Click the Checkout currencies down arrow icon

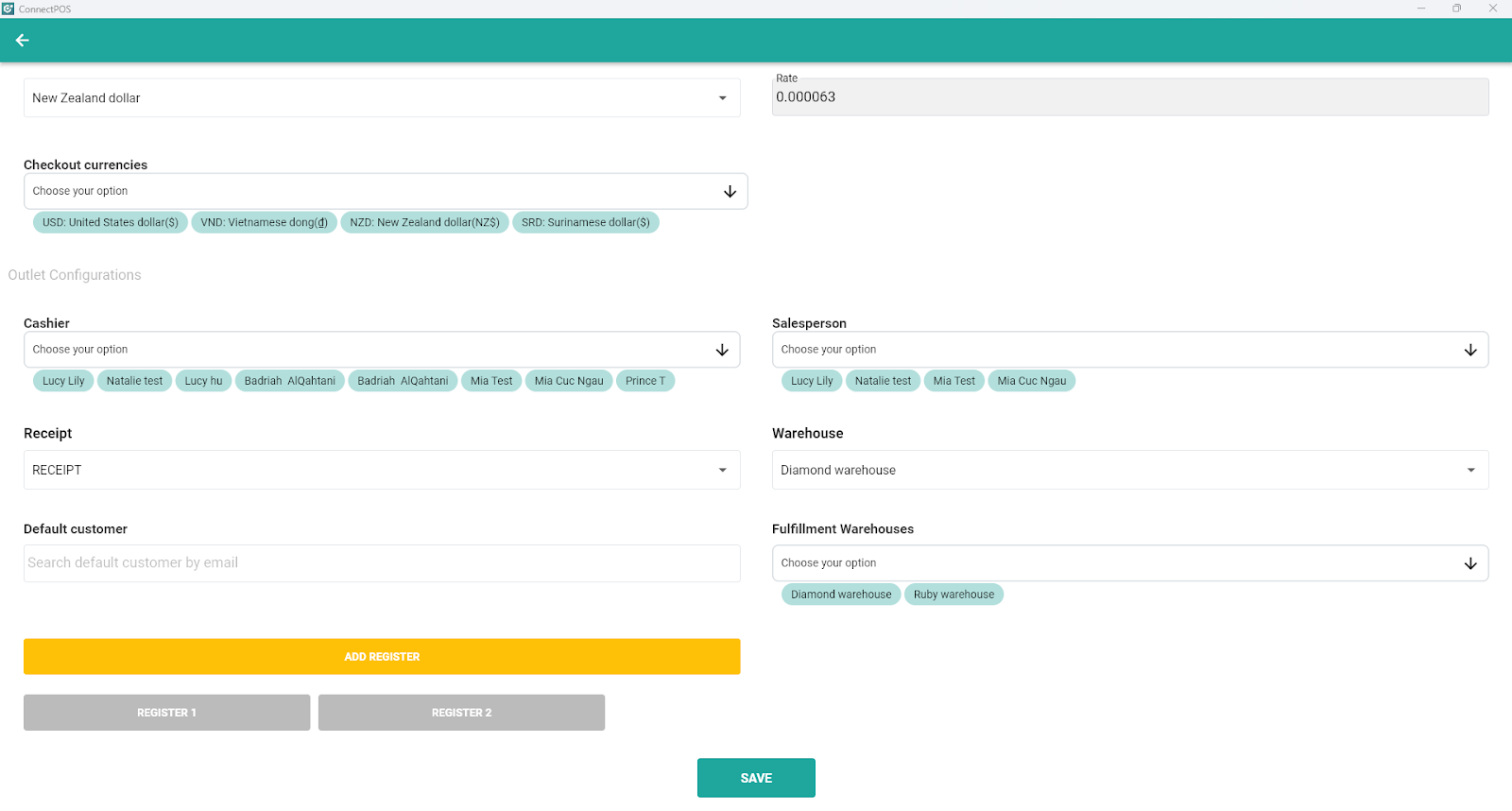click(x=730, y=191)
